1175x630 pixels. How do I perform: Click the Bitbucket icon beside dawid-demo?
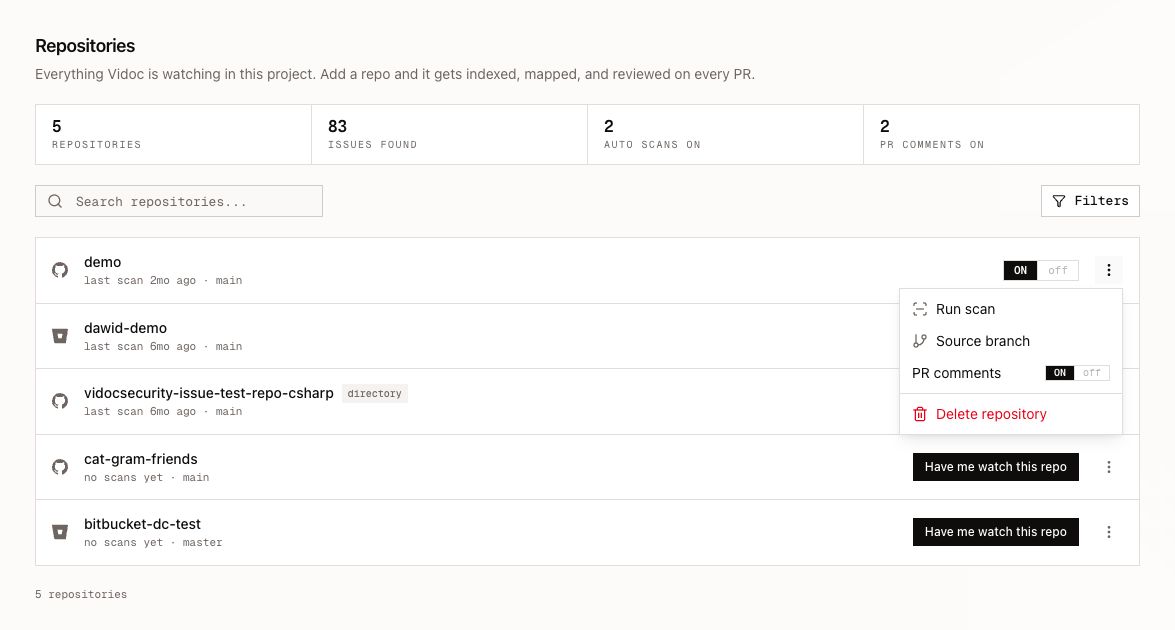(60, 336)
